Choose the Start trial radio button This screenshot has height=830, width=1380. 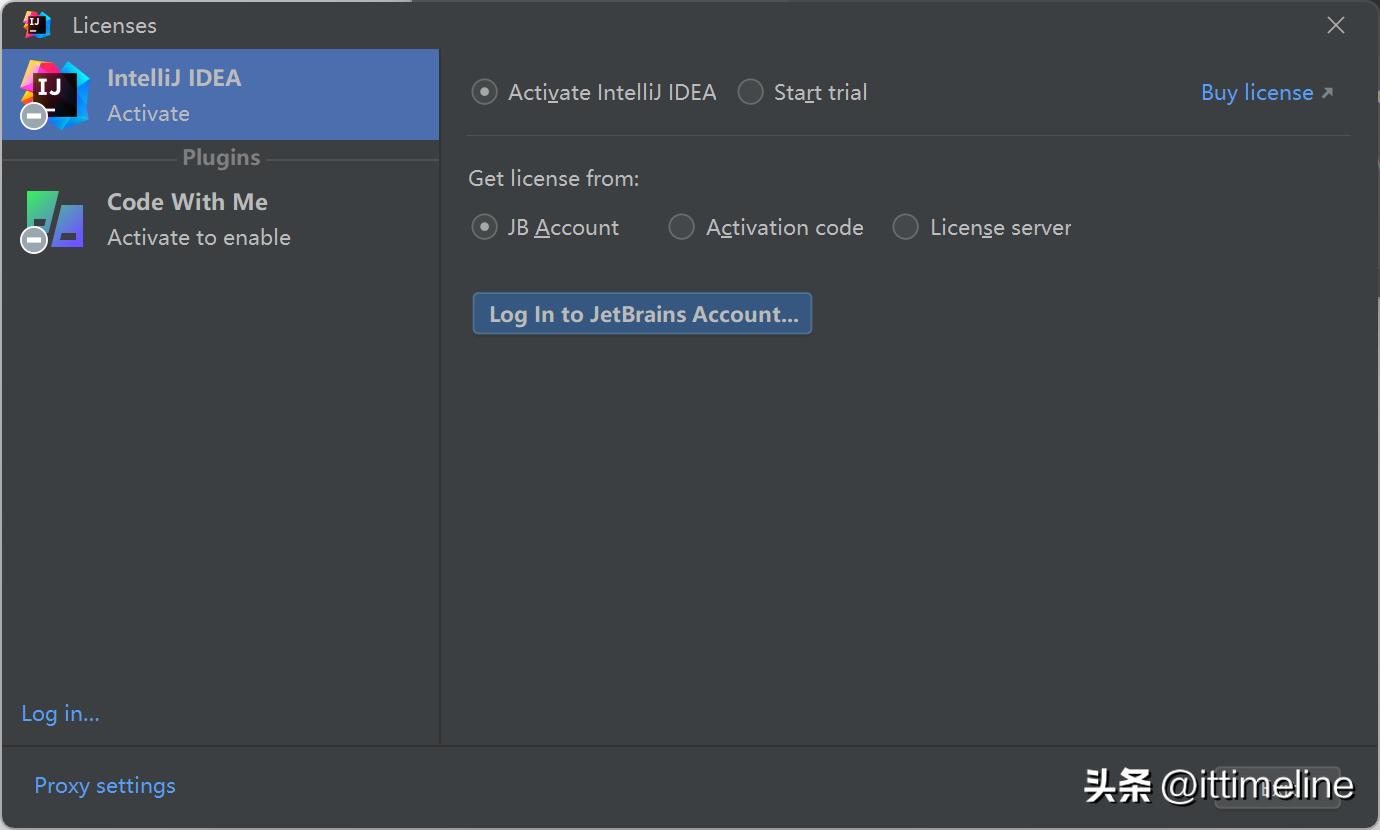(x=802, y=92)
